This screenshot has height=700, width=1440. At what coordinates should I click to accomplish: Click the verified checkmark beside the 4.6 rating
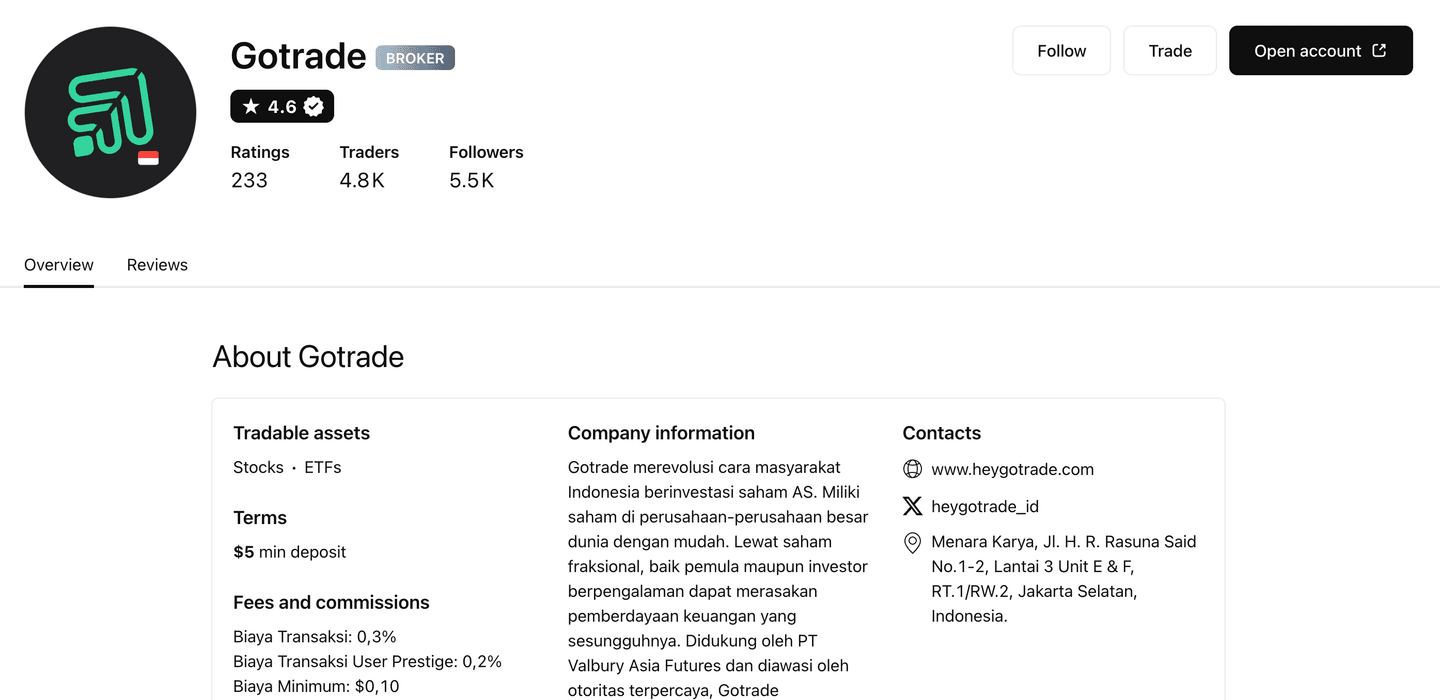click(312, 105)
